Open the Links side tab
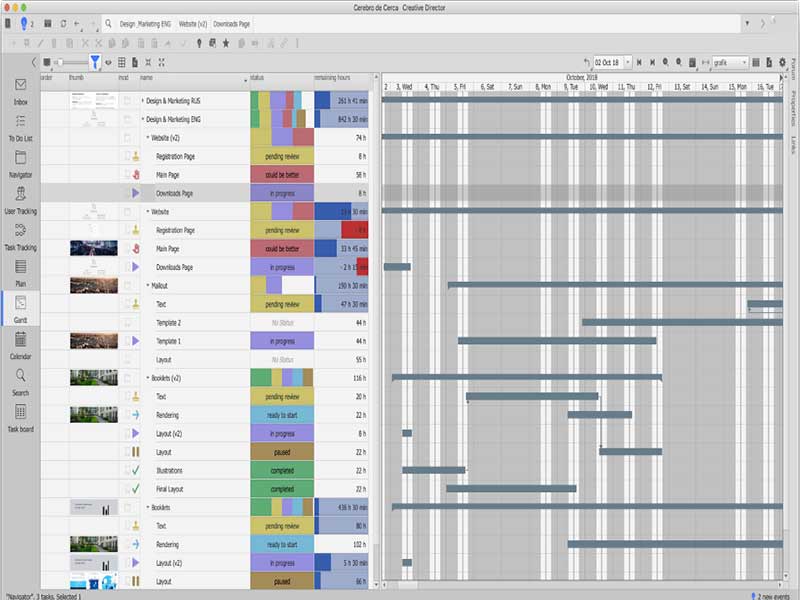Screen dimensions: 800x600 pos(793,144)
